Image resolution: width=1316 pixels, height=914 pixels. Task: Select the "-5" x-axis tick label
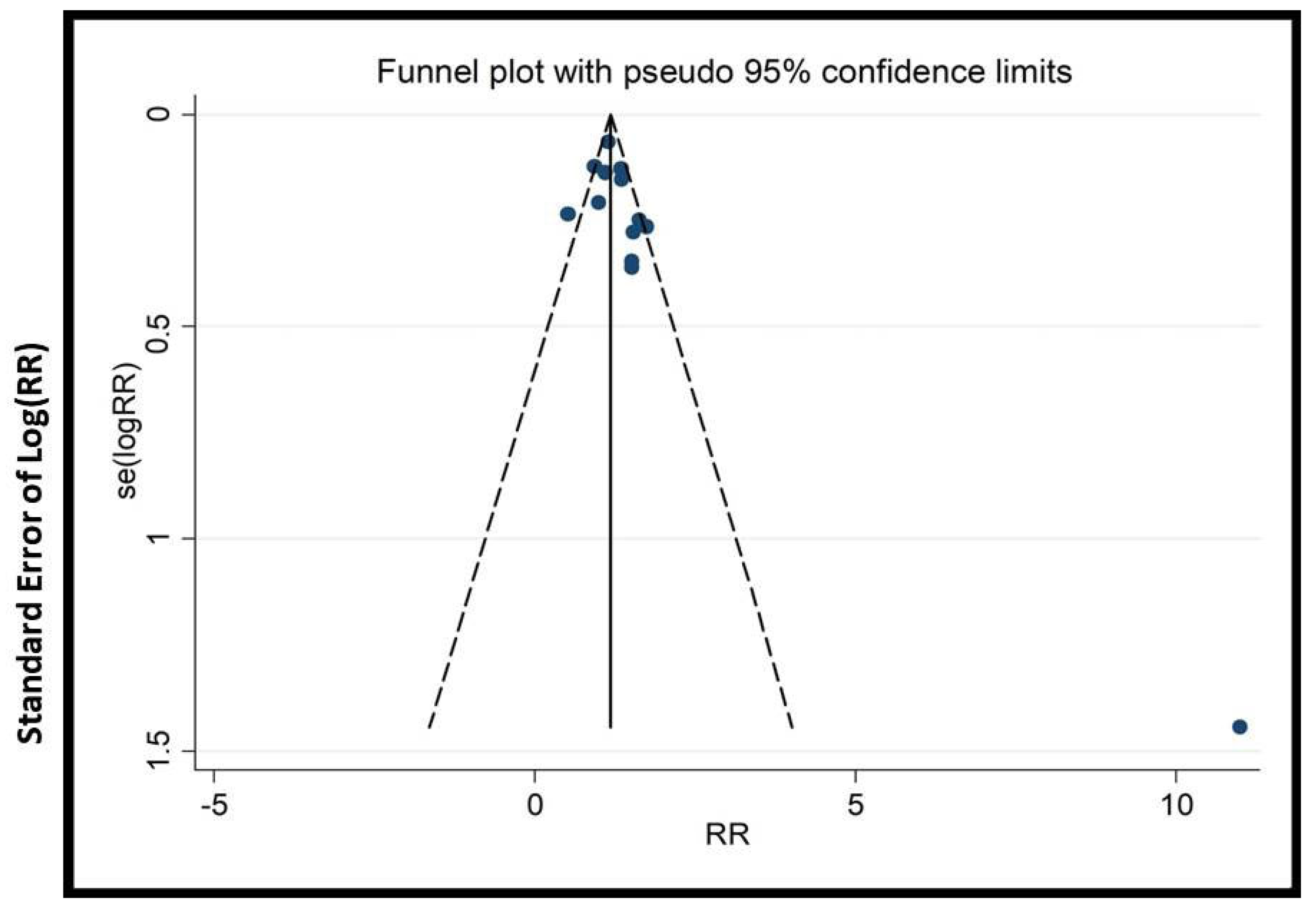pyautogui.click(x=214, y=806)
